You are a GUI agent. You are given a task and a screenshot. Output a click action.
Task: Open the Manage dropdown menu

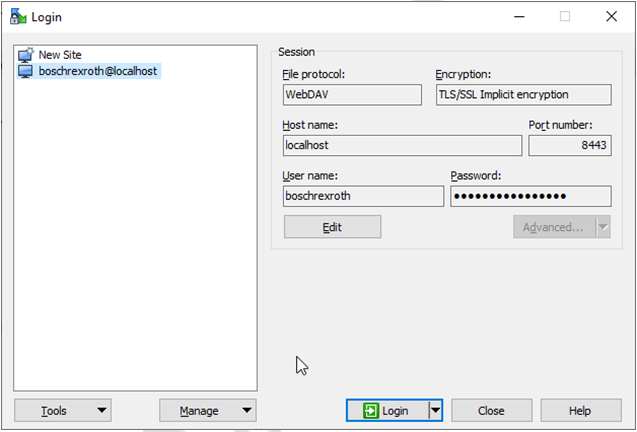[208, 410]
